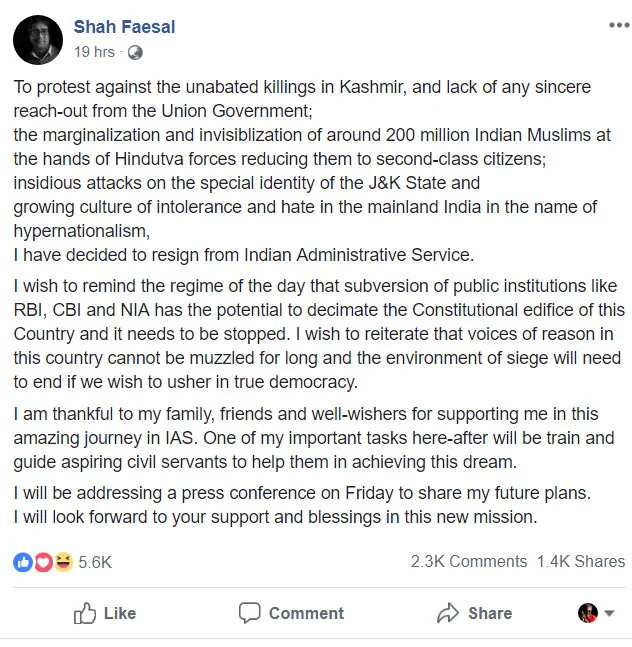Click the Haha laughing reaction icon

[x=63, y=562]
